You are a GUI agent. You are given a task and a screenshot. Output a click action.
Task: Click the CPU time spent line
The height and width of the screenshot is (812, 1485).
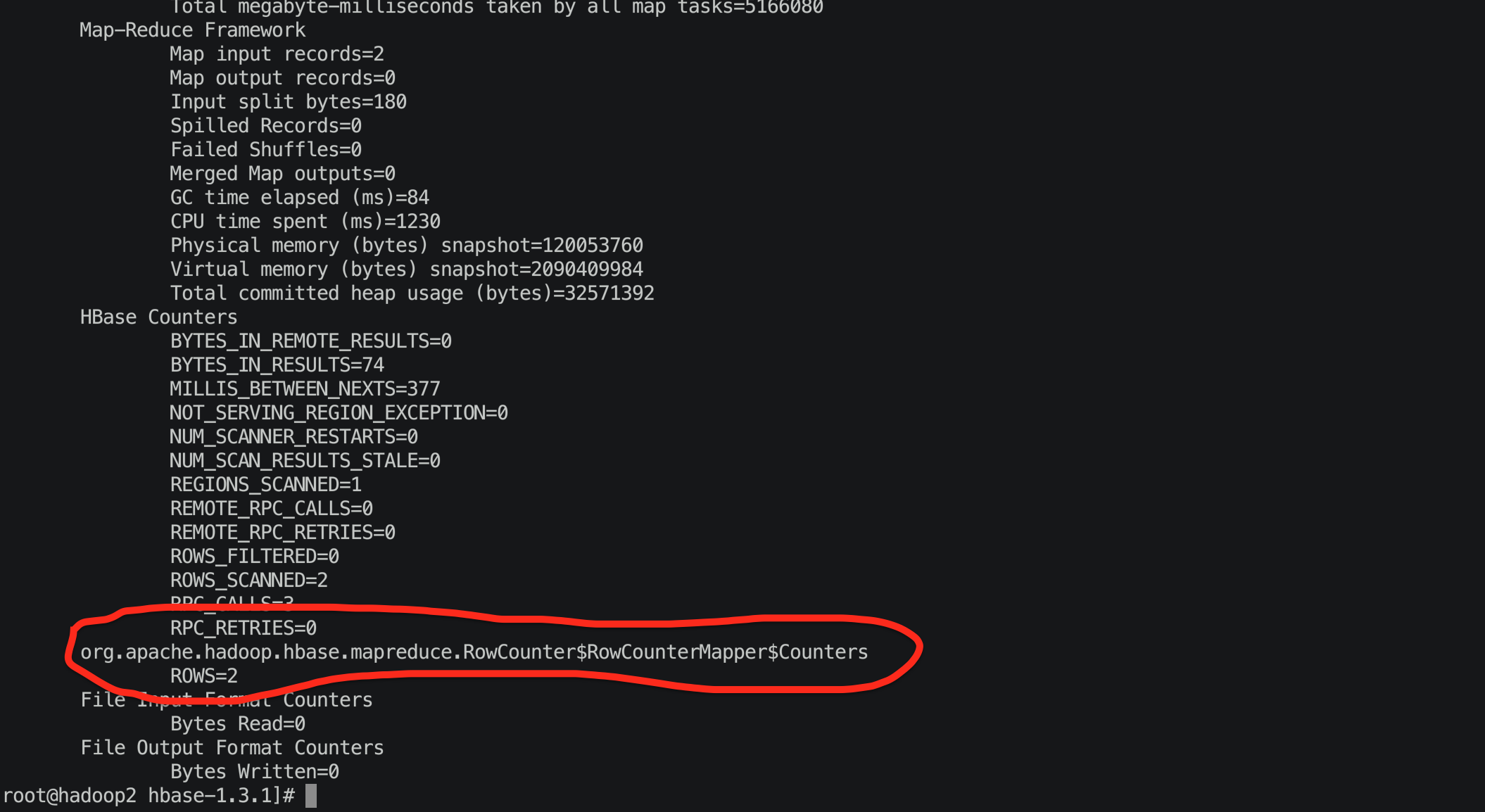(x=305, y=222)
